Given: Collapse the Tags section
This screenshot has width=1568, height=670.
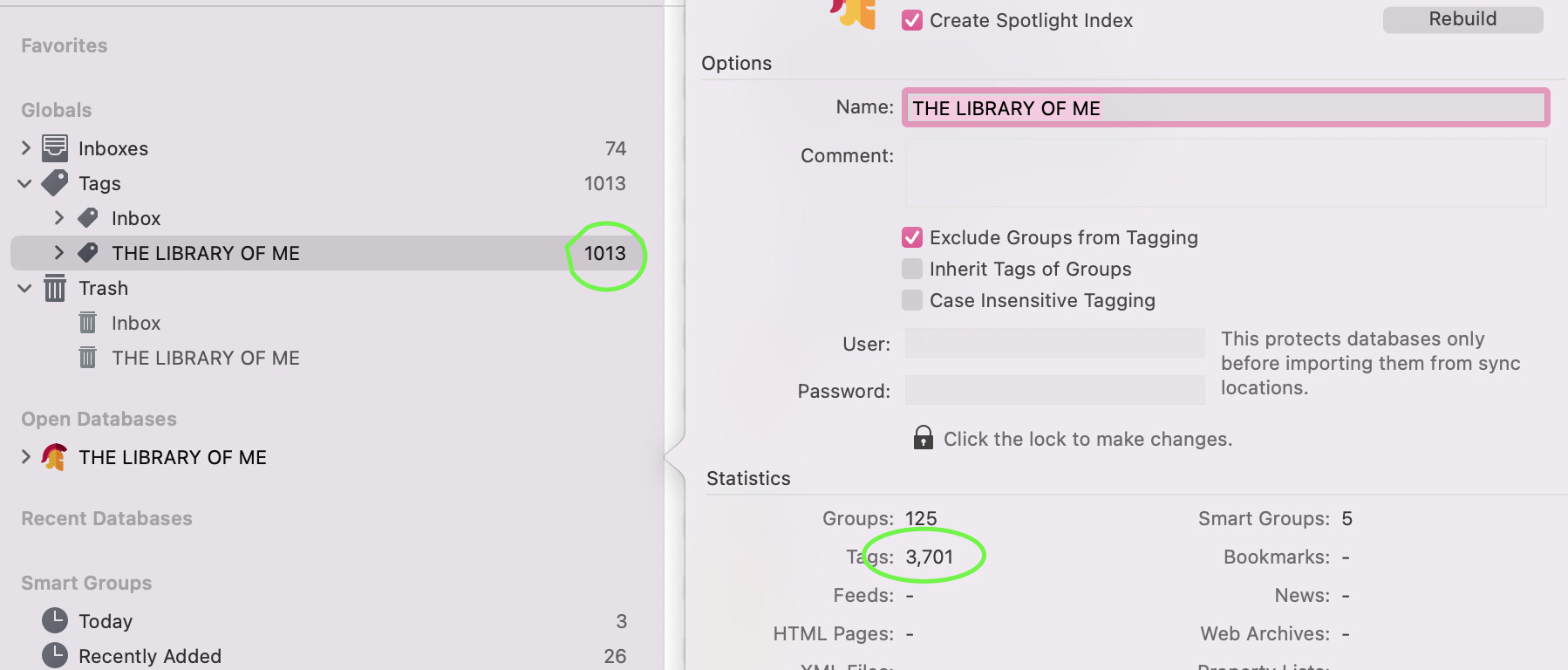Looking at the screenshot, I should tap(25, 183).
